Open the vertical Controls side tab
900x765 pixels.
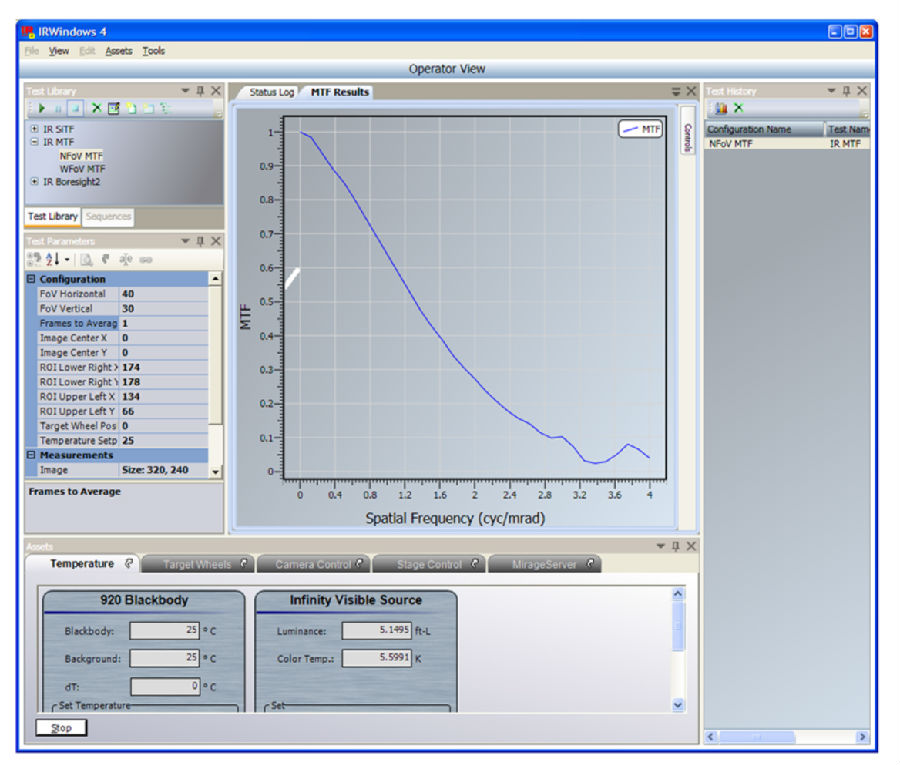pos(688,130)
